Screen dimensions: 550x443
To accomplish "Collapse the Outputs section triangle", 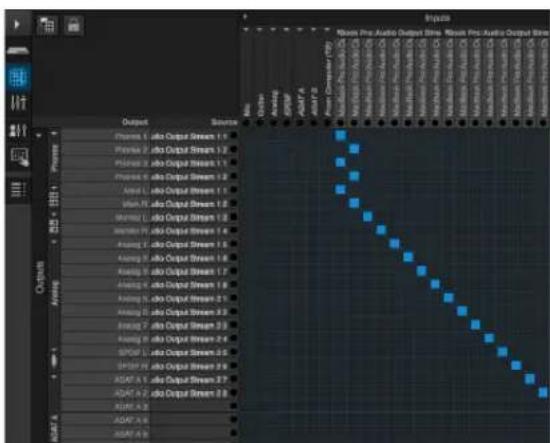I will click(x=39, y=135).
